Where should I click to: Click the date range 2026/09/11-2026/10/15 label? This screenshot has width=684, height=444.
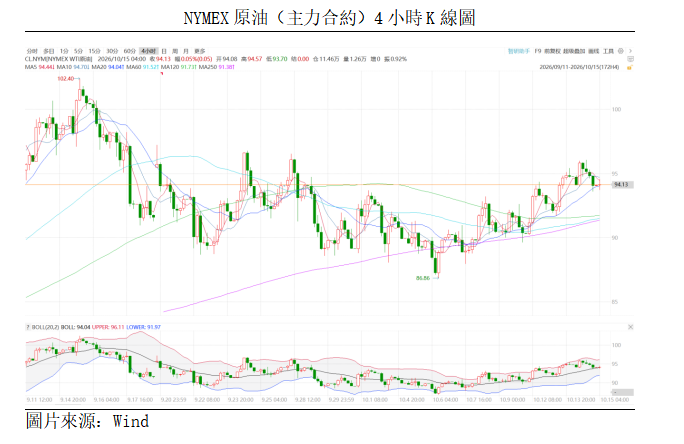pos(579,67)
